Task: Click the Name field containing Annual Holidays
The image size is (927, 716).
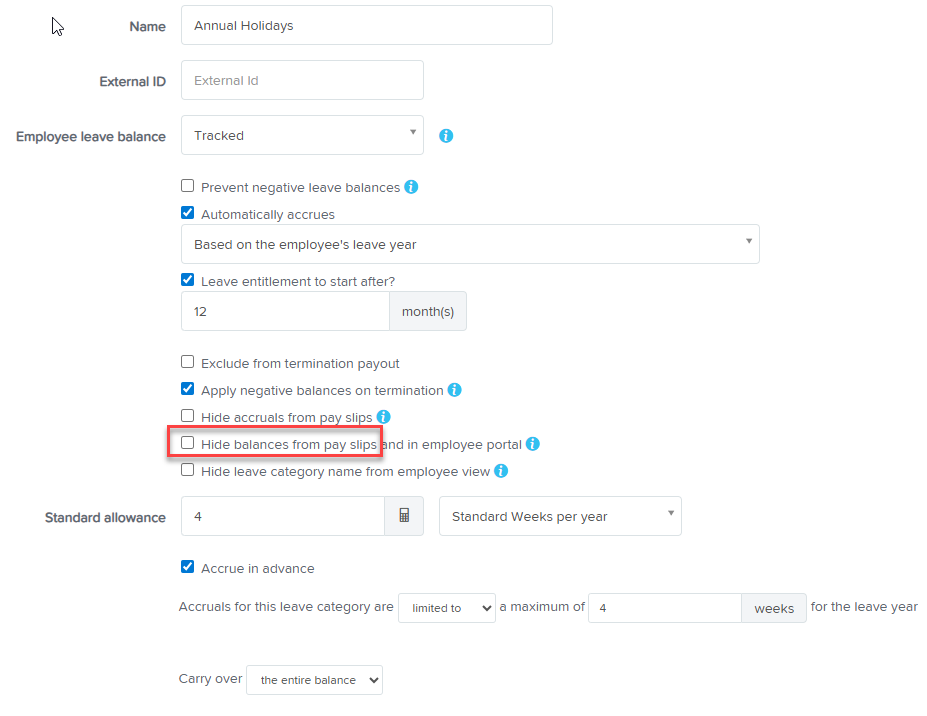Action: [366, 26]
